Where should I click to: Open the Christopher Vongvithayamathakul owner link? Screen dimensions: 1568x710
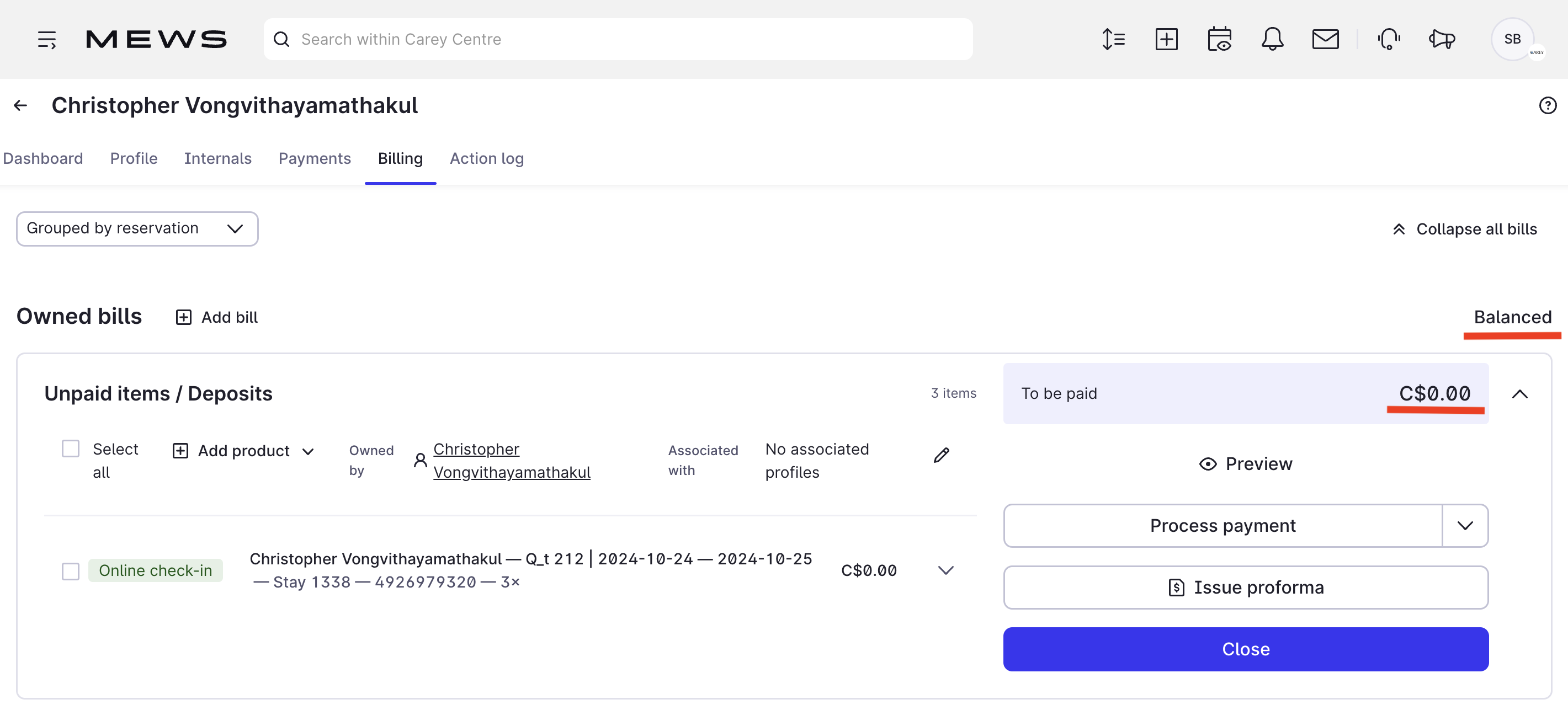coord(511,461)
